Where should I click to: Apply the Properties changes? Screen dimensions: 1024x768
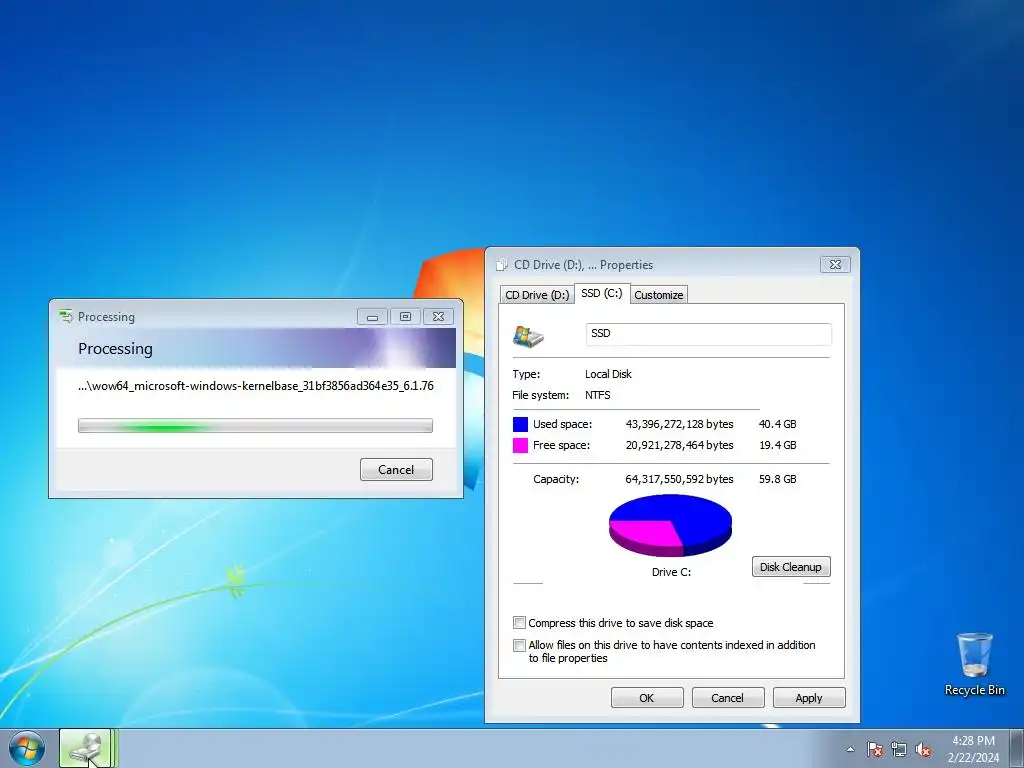tap(808, 697)
